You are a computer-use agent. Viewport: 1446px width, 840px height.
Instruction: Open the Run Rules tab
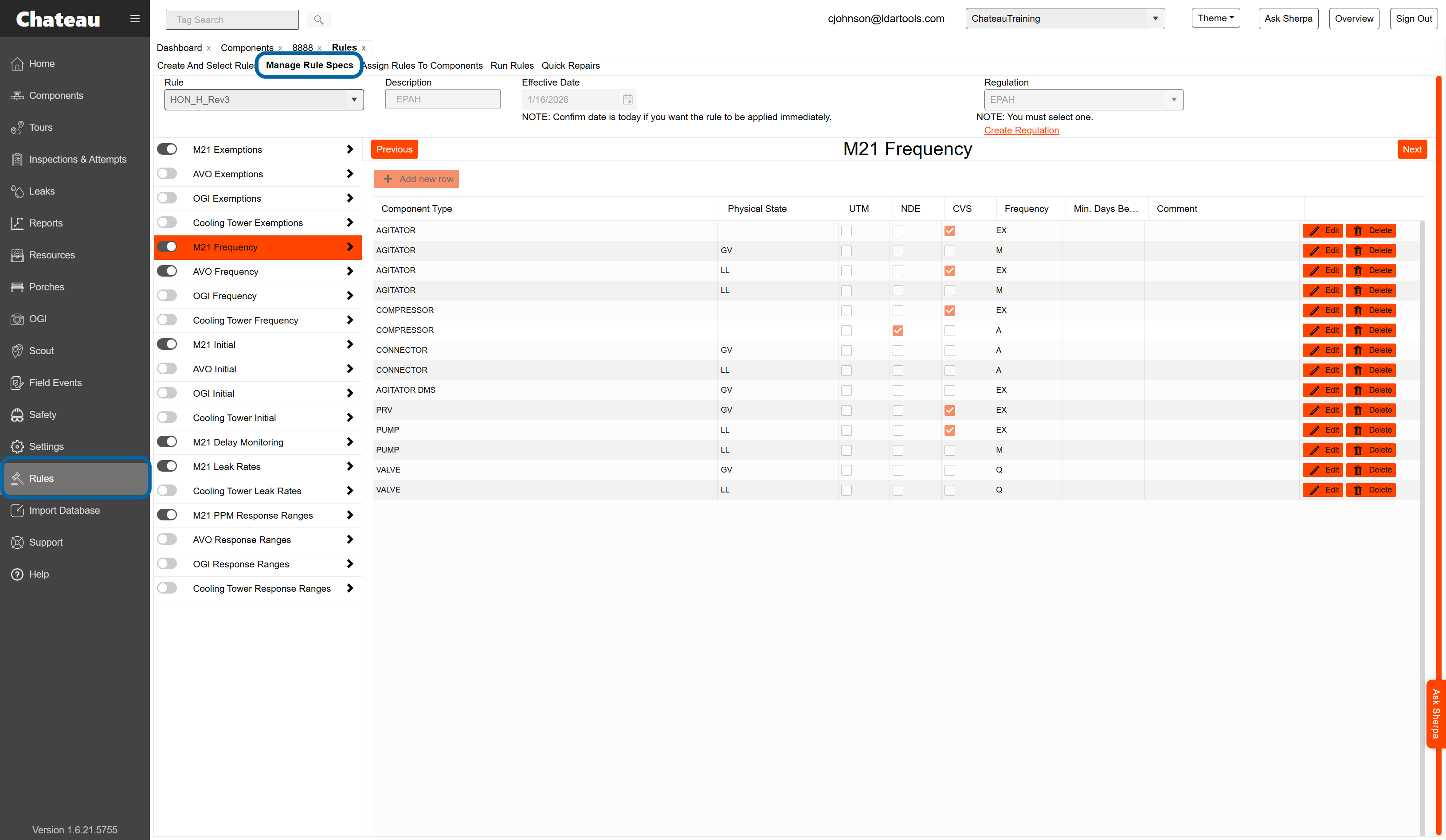click(x=512, y=66)
